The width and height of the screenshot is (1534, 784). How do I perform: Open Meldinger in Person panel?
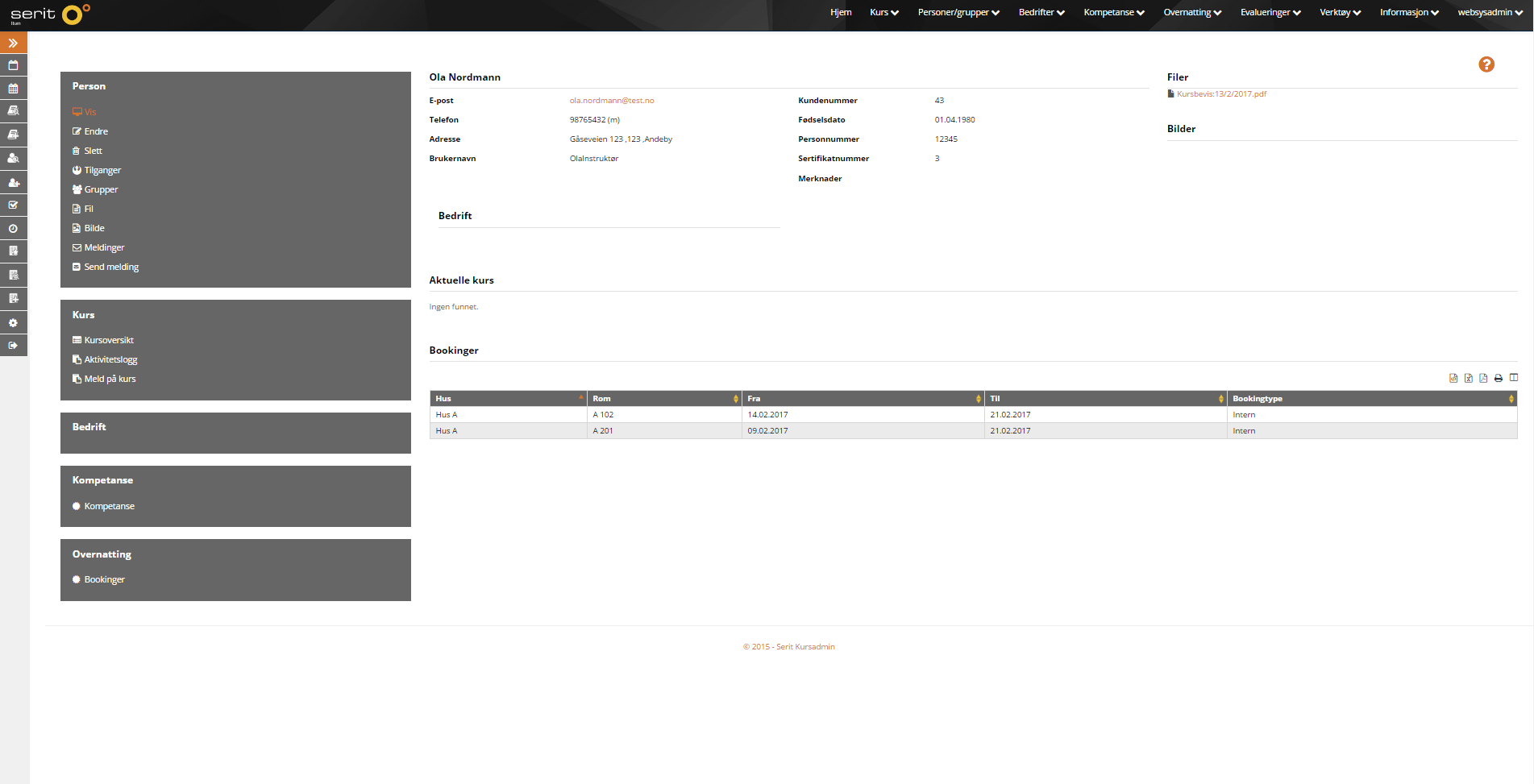(98, 247)
